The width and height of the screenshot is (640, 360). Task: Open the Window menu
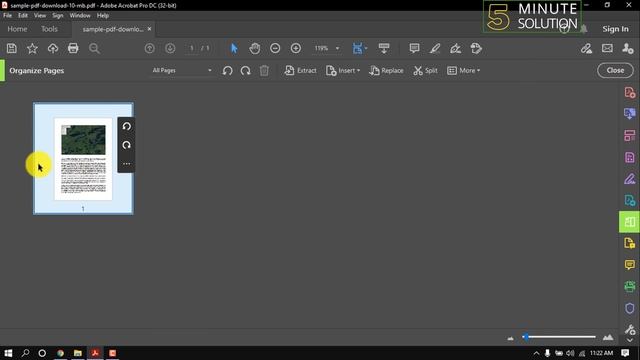[80, 16]
